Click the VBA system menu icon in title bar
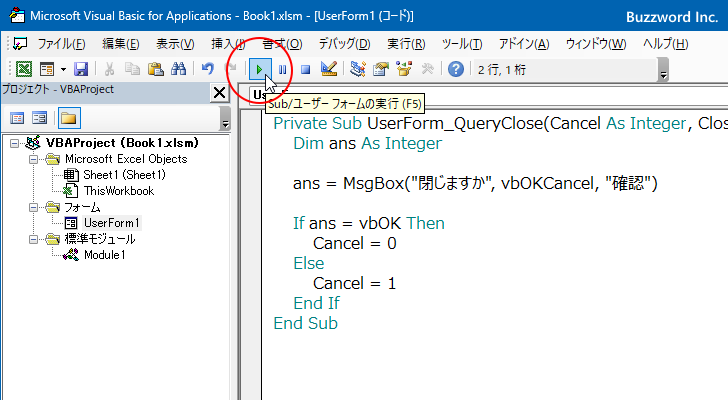The image size is (728, 400). (17, 16)
